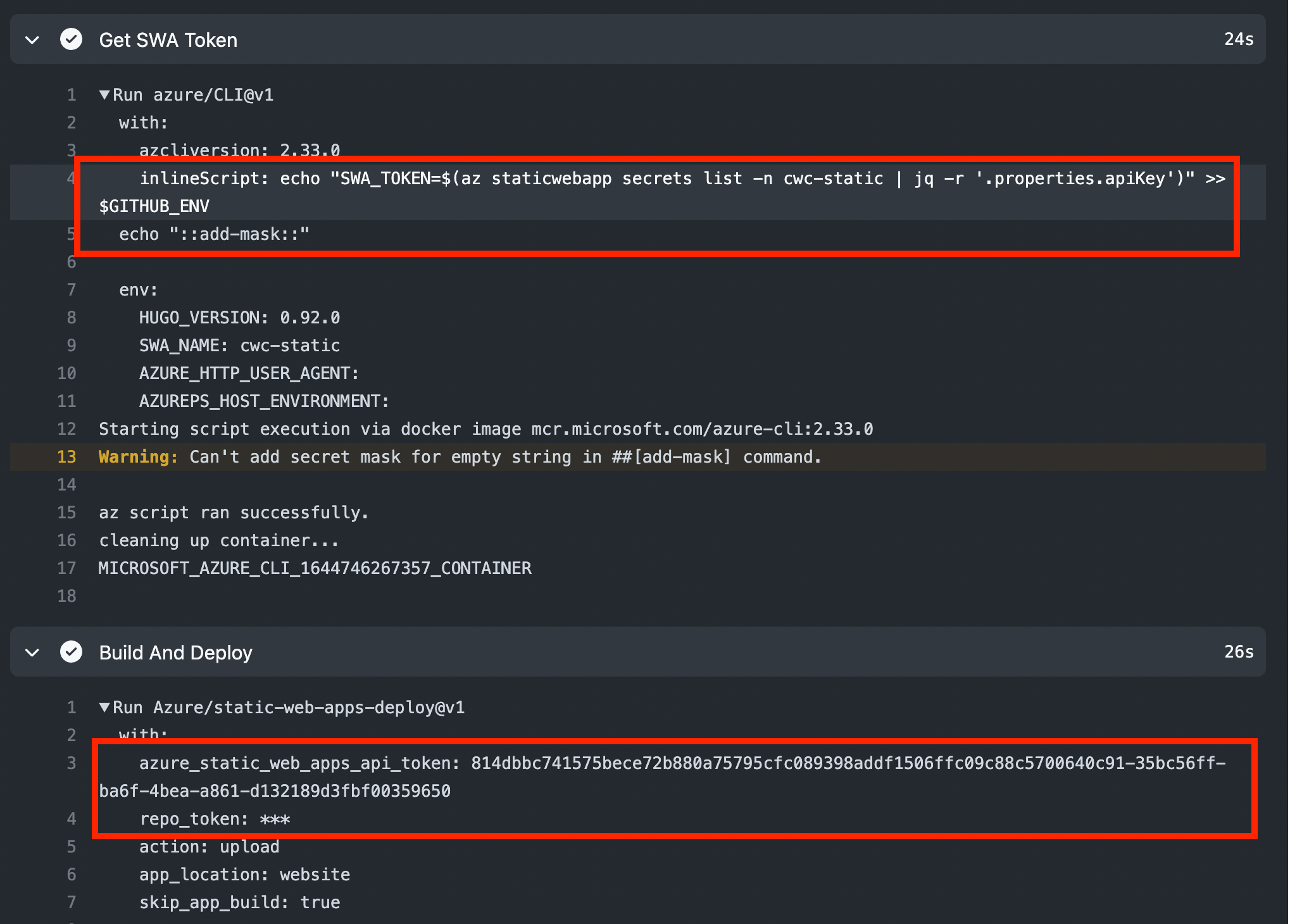Image resolution: width=1290 pixels, height=924 pixels.
Task: Select line number 13 with the warning
Action: click(66, 456)
